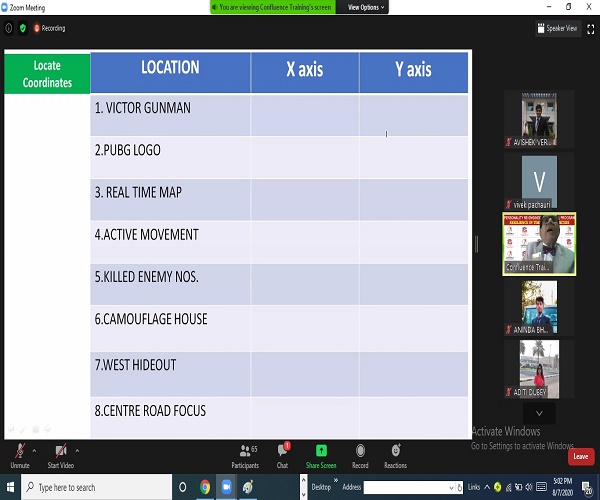This screenshot has height=500, width=600.
Task: Select AVISHEK VER participant thumbnail
Action: [x=539, y=119]
